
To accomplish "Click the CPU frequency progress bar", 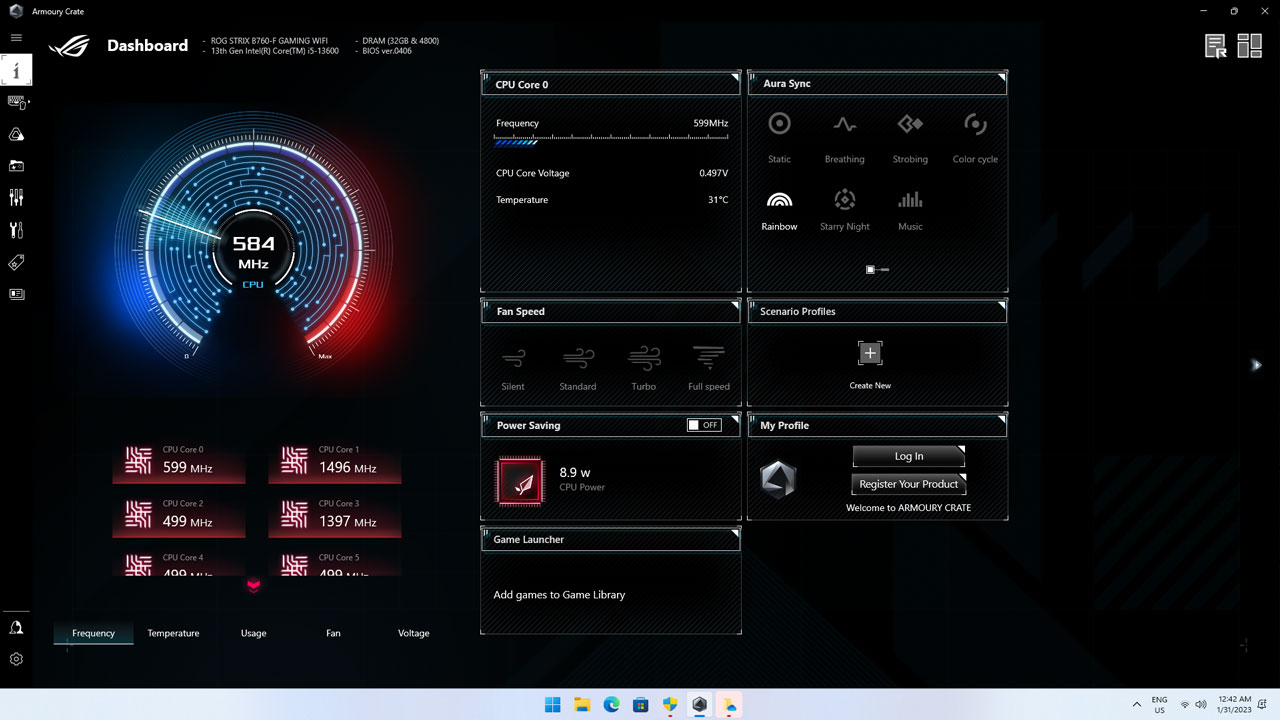I will 611,141.
